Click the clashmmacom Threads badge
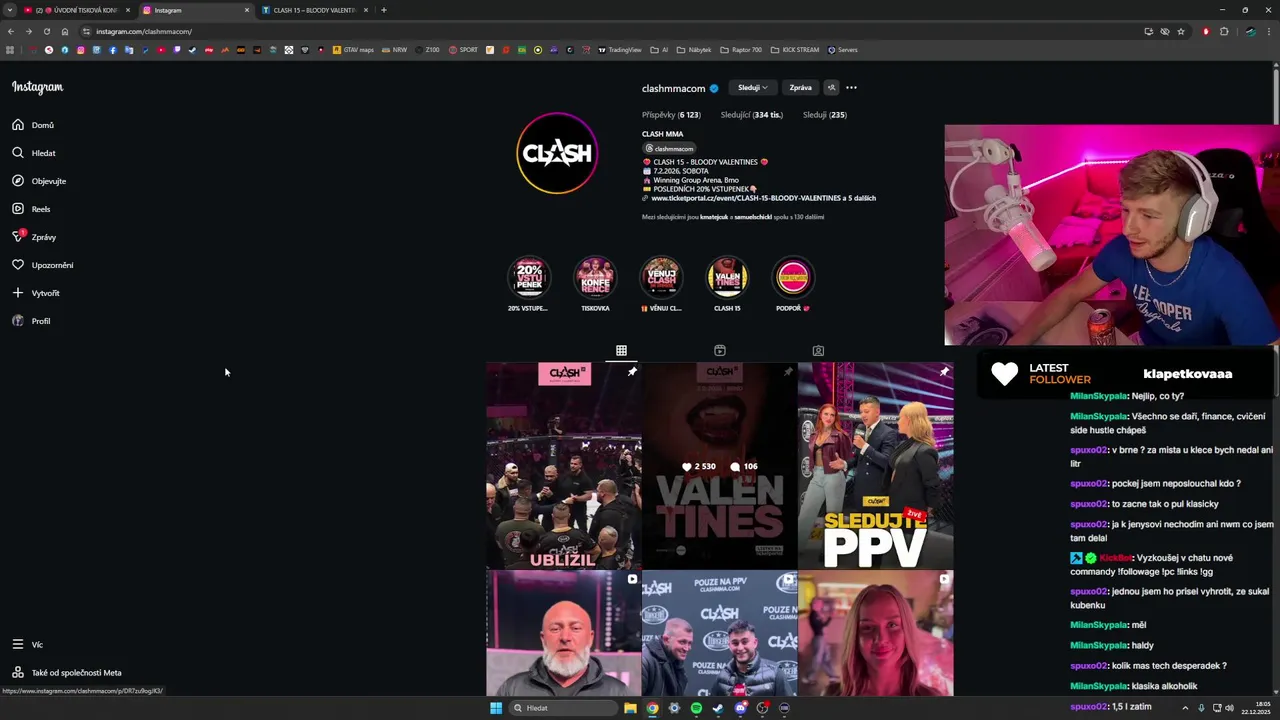 [x=669, y=149]
